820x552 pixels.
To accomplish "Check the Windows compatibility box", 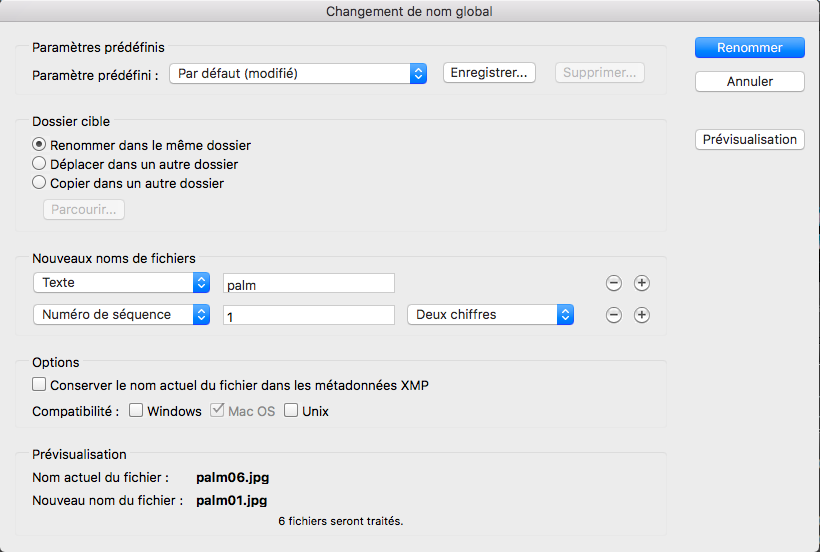I will [137, 411].
